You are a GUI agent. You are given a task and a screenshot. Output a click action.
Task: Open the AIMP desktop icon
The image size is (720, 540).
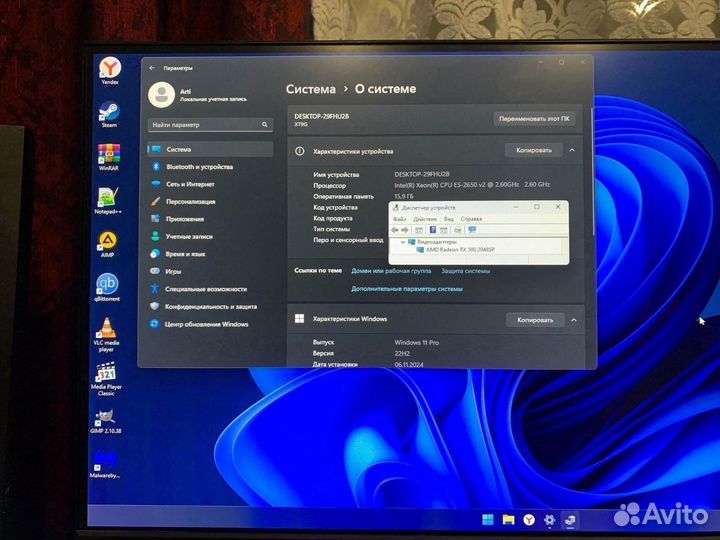pyautogui.click(x=106, y=241)
